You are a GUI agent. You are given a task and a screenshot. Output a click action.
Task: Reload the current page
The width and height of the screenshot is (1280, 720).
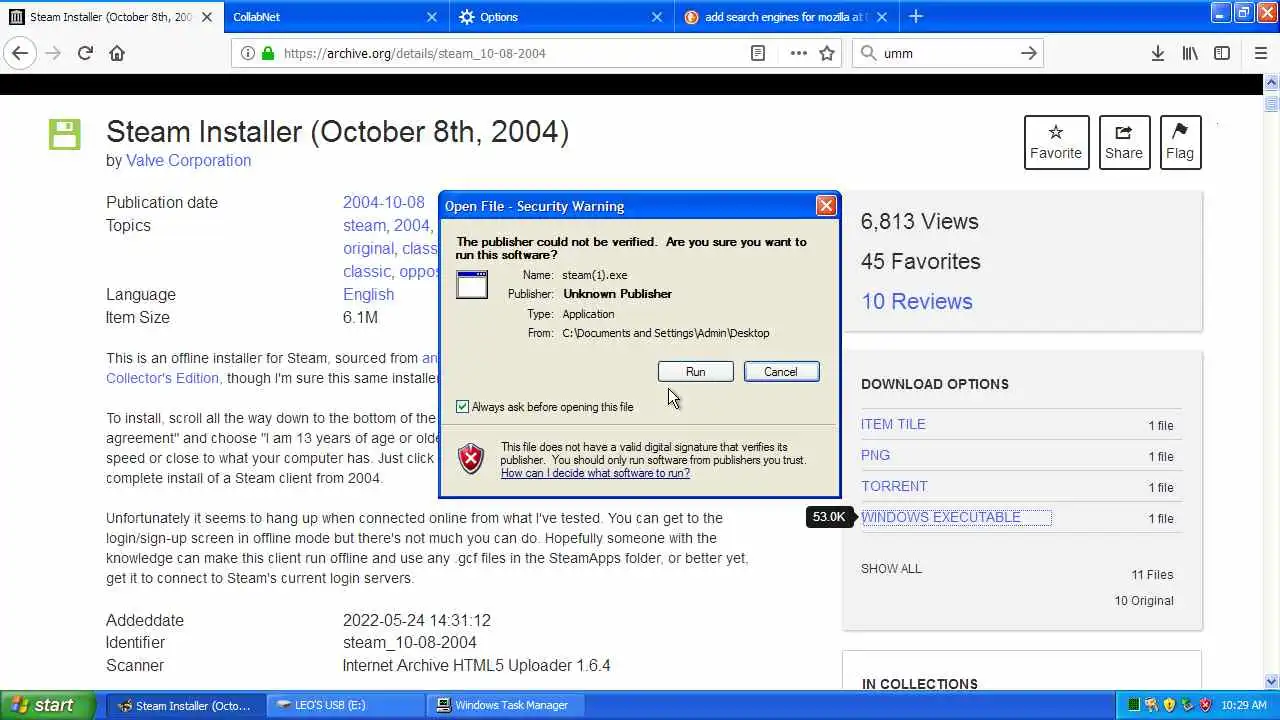[85, 53]
